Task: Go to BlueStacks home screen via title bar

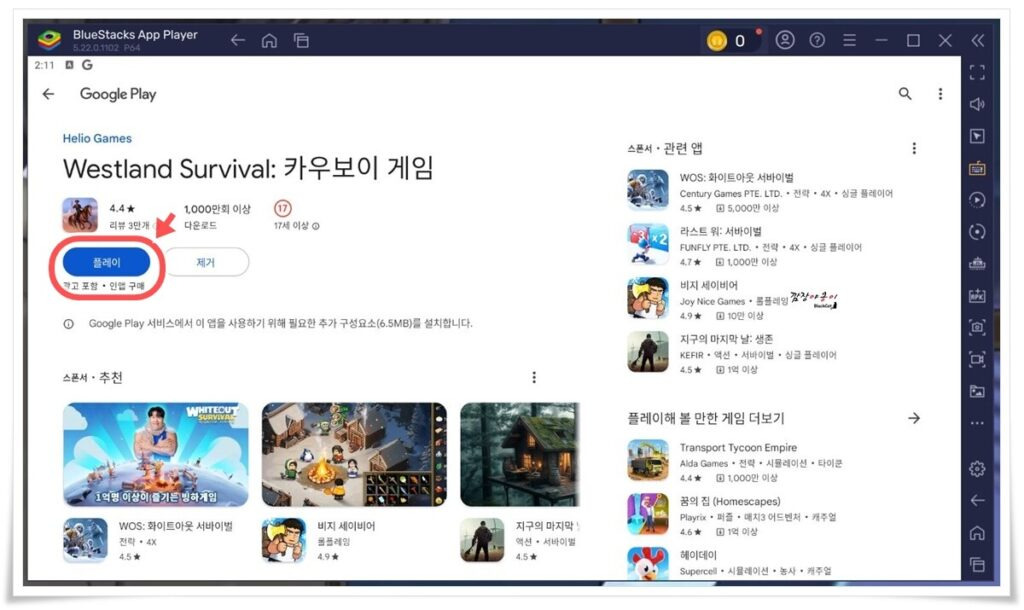Action: [269, 40]
